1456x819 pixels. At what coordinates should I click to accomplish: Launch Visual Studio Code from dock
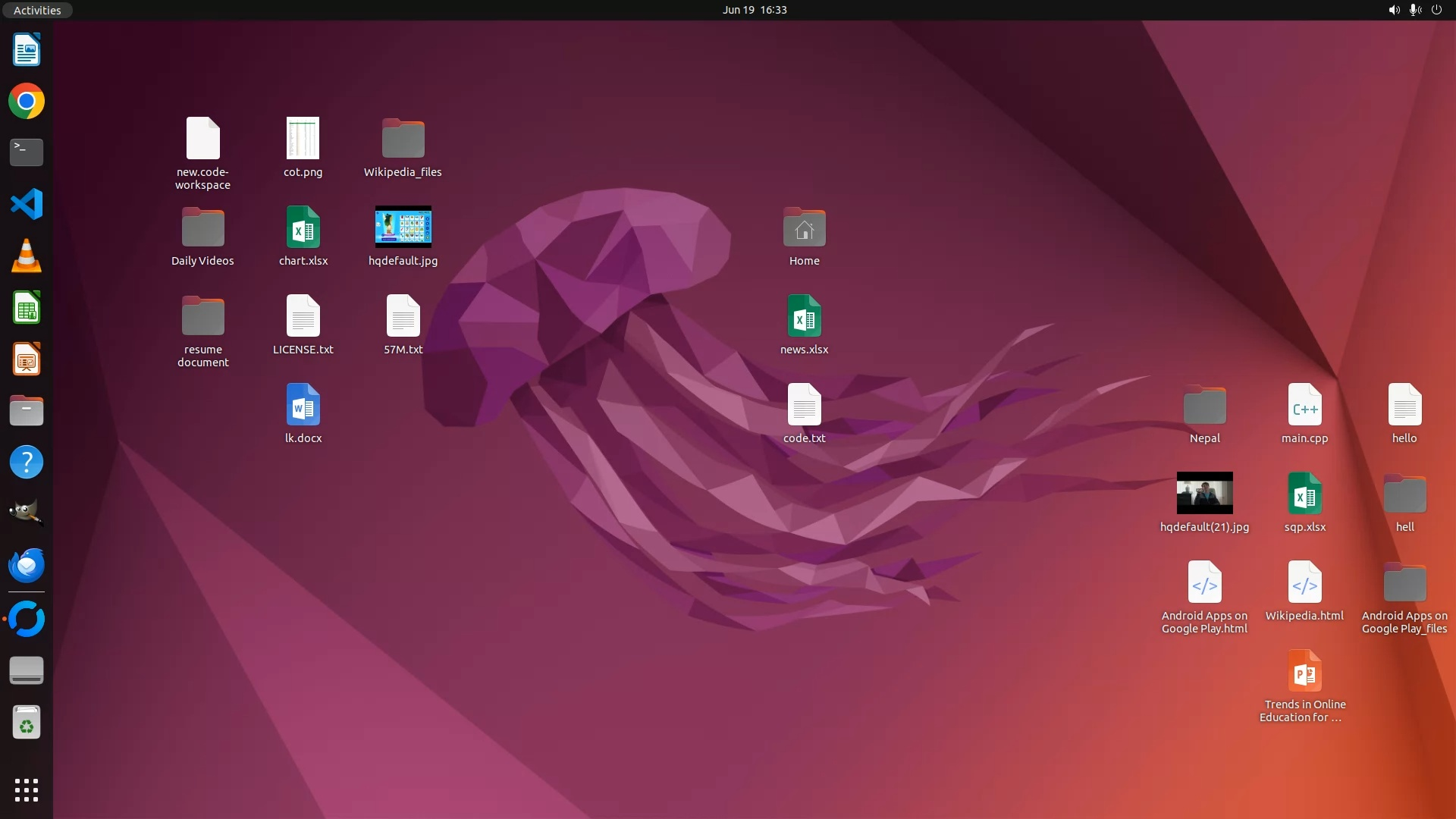tap(27, 204)
